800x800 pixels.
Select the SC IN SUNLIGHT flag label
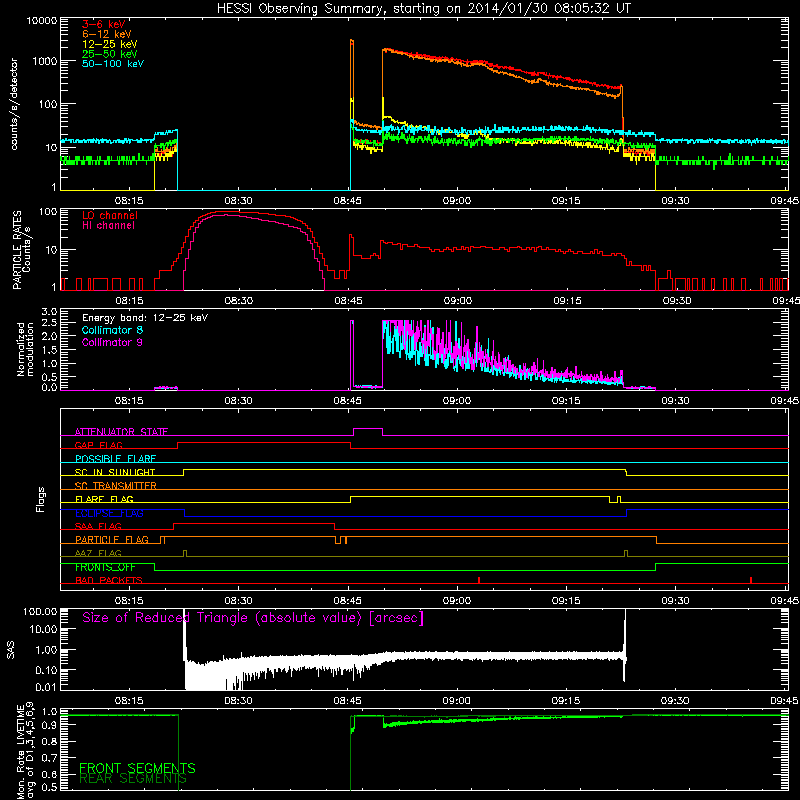(x=115, y=472)
